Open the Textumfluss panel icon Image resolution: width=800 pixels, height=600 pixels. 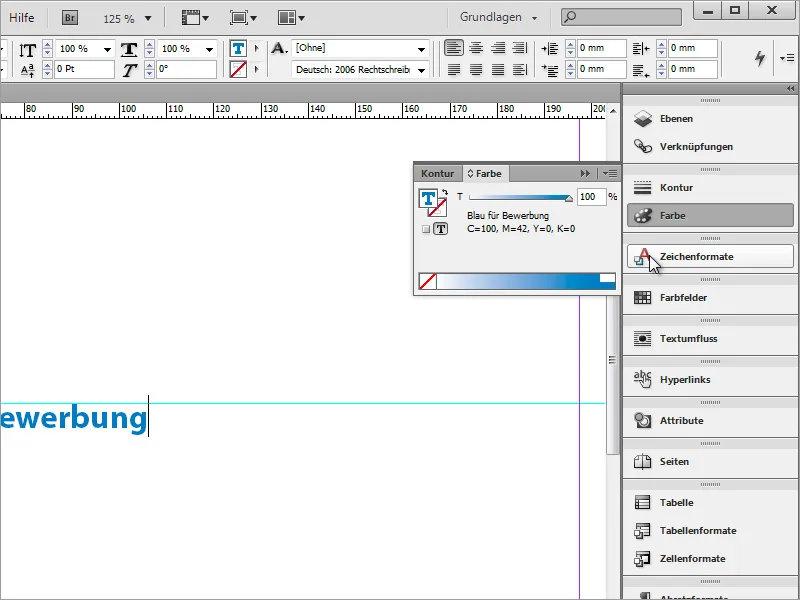(x=643, y=338)
